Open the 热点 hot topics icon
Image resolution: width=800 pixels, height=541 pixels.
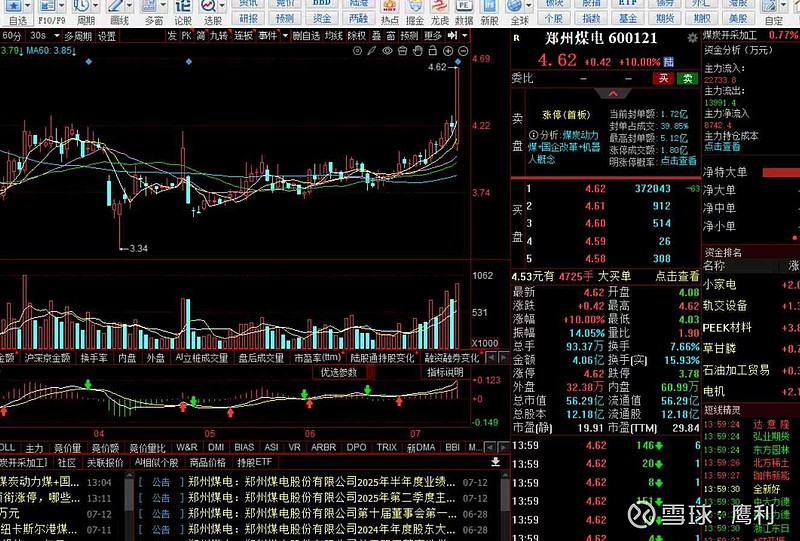(390, 6)
